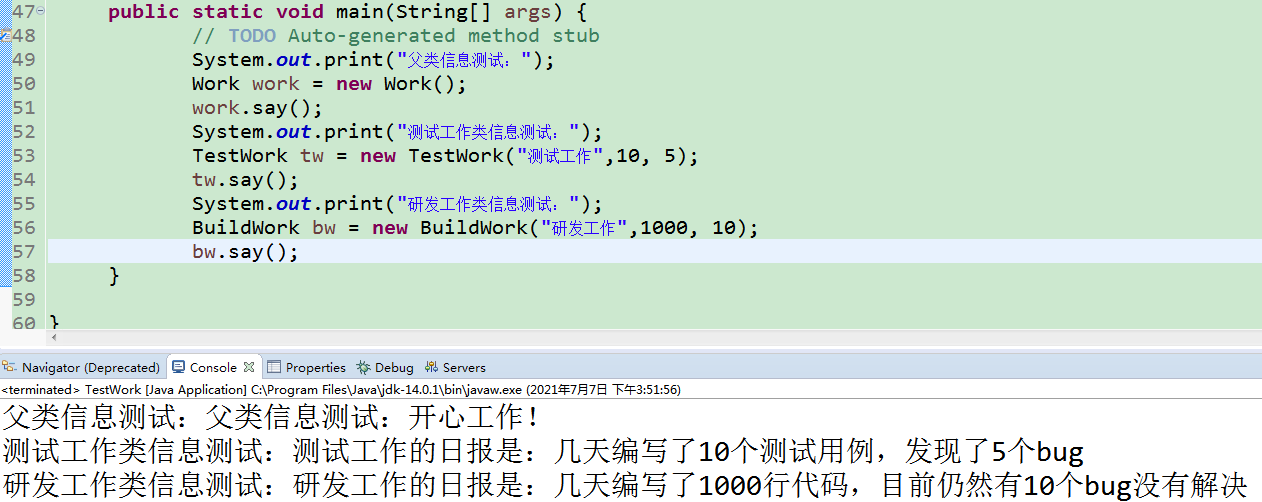Select the Console tab
The image size is (1262, 502).
(213, 367)
